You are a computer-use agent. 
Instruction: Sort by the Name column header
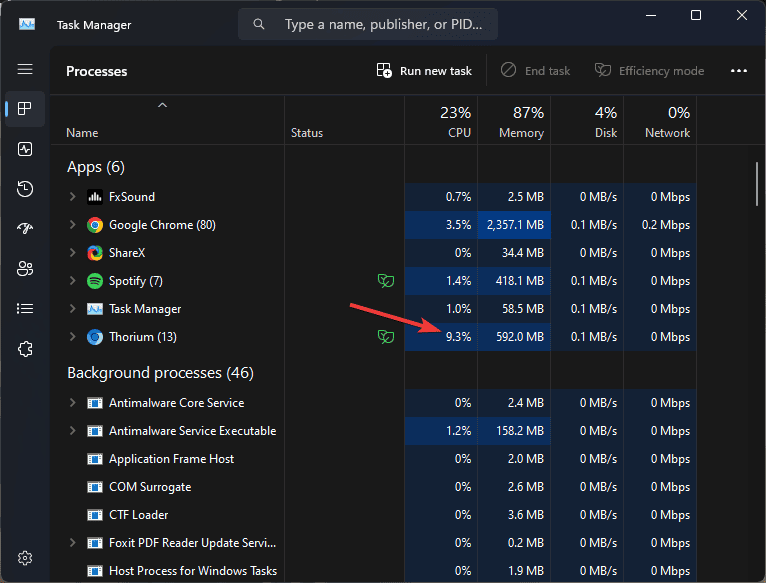(168, 120)
